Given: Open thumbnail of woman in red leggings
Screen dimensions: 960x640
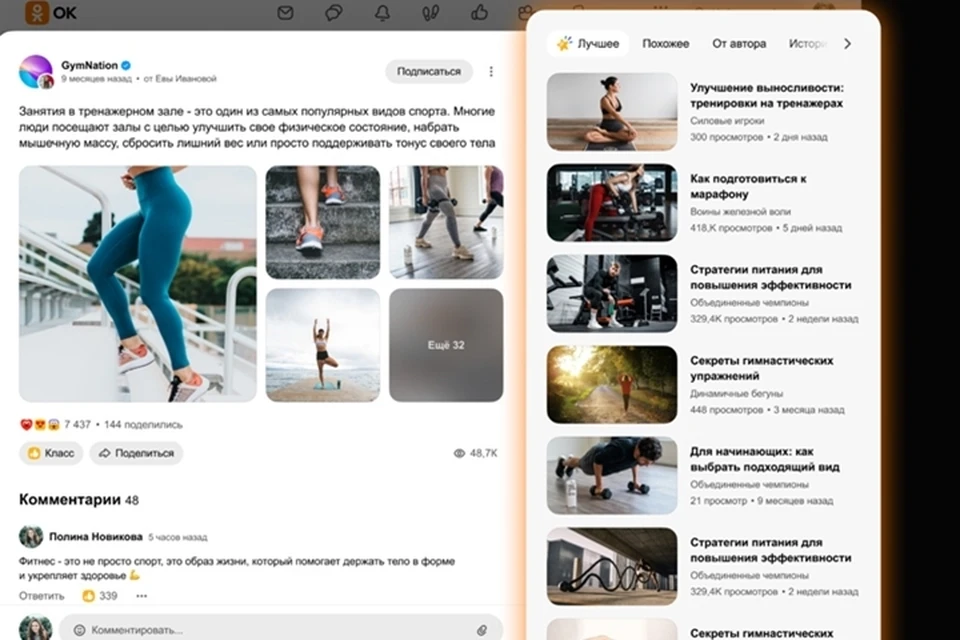Looking at the screenshot, I should click(612, 203).
